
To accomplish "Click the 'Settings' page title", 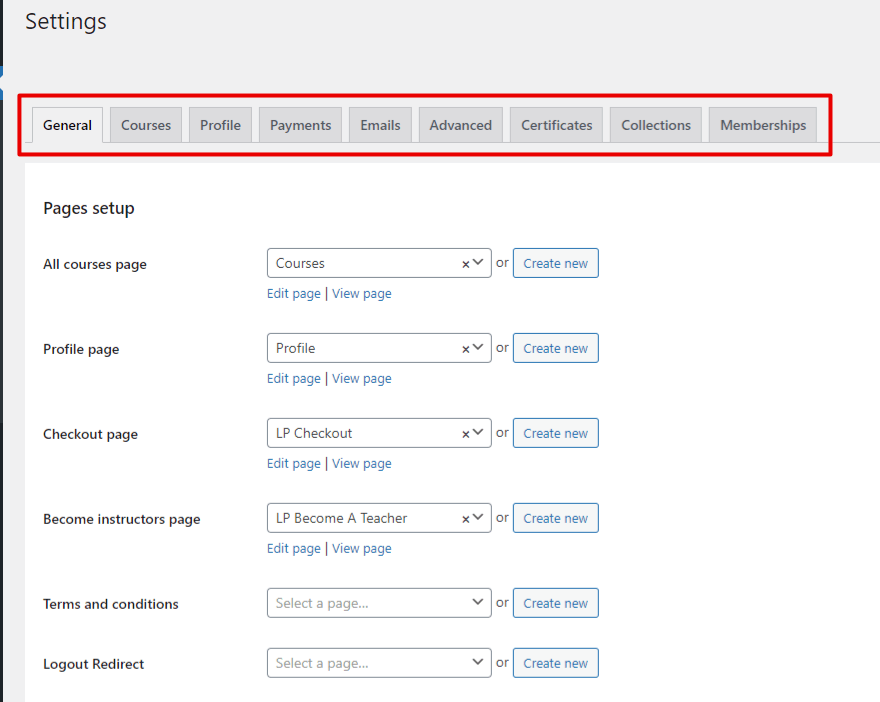I will [x=66, y=21].
